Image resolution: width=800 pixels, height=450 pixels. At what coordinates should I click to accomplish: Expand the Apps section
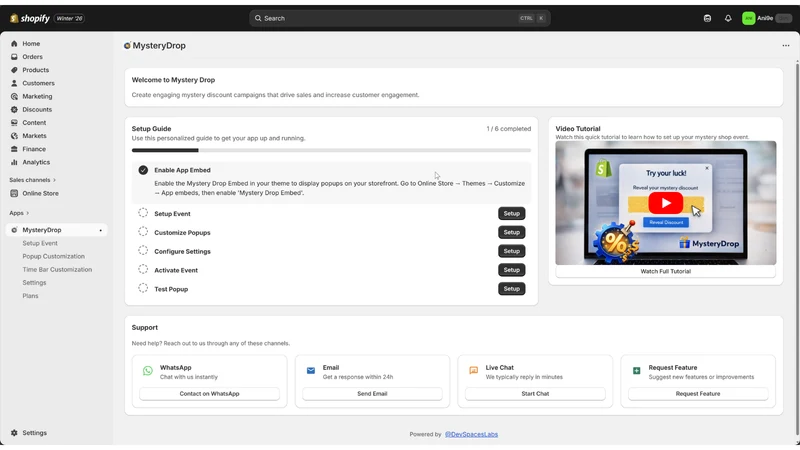[x=19, y=213]
